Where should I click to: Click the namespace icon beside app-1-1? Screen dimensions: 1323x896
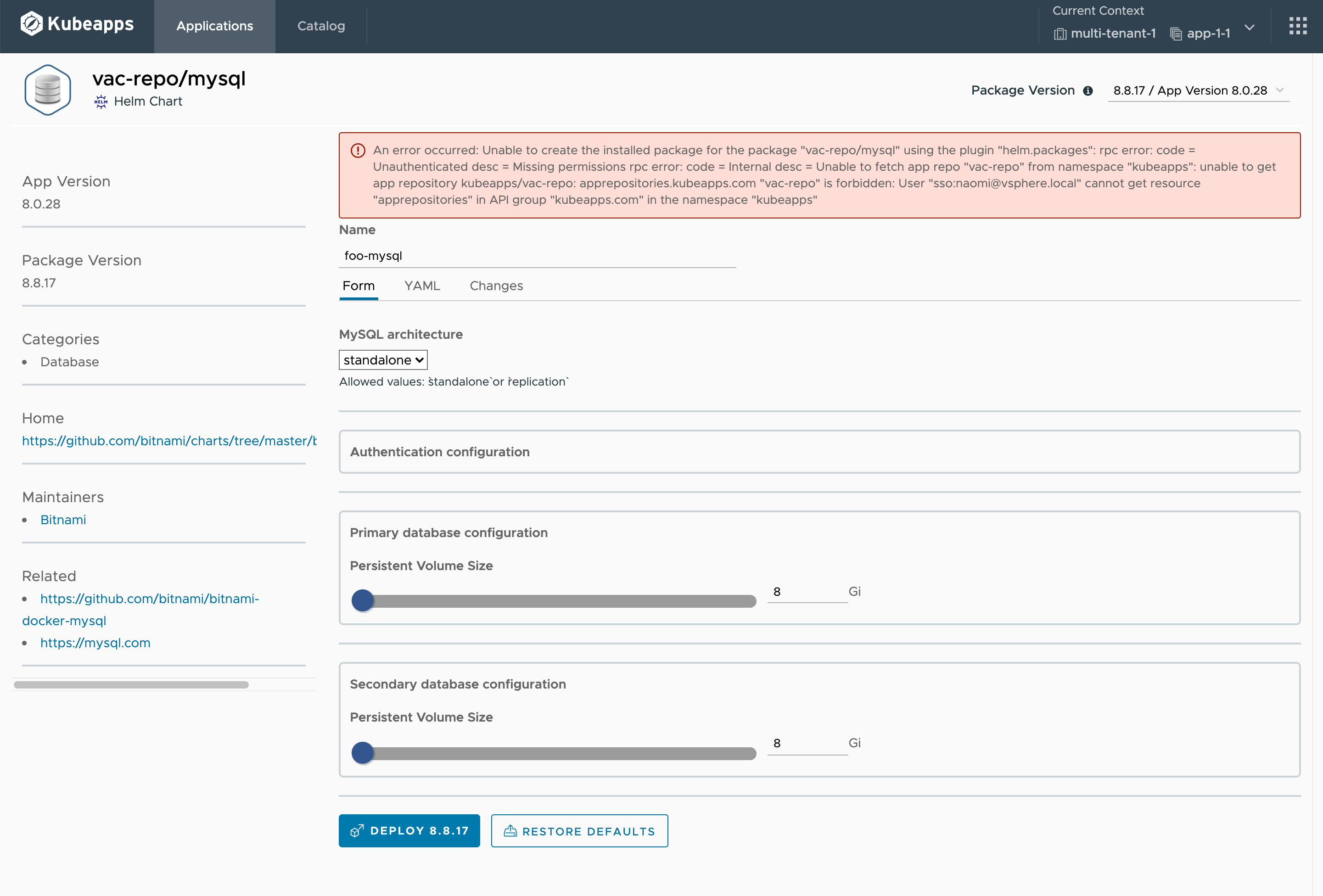pyautogui.click(x=1176, y=33)
